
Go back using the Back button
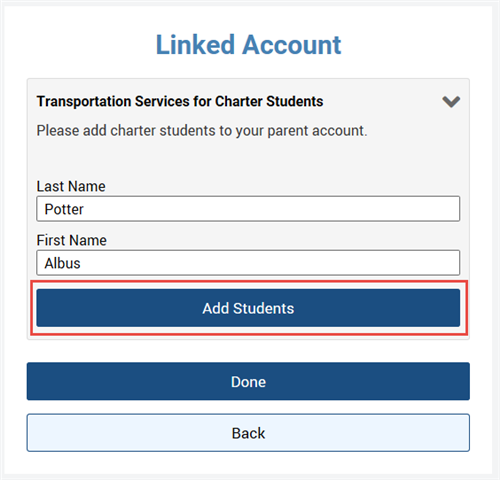248,433
